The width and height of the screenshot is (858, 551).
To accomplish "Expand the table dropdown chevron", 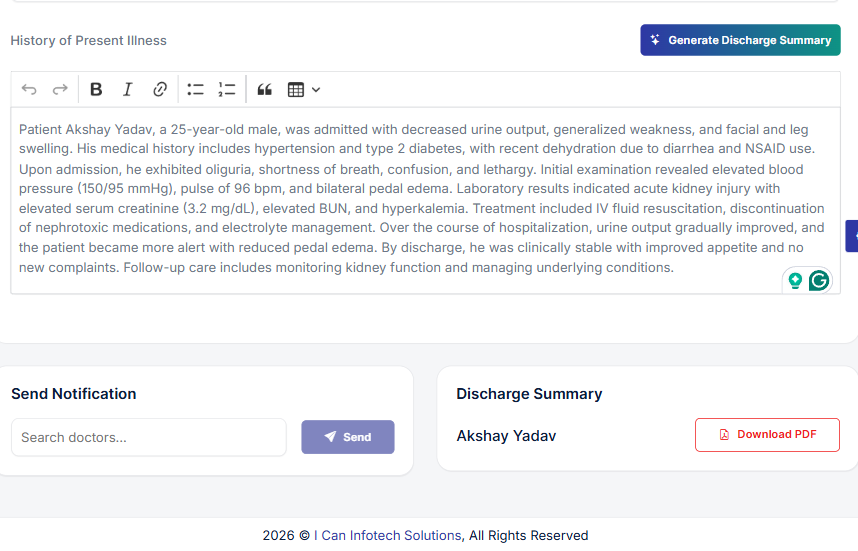I will (x=316, y=90).
